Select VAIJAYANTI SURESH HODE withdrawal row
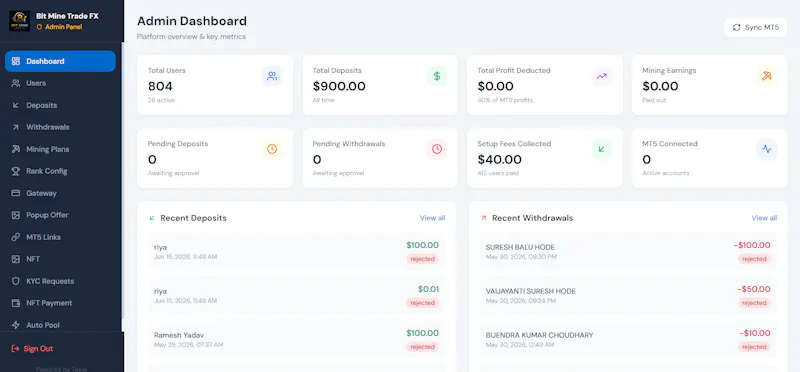Image resolution: width=800 pixels, height=372 pixels. coord(628,295)
